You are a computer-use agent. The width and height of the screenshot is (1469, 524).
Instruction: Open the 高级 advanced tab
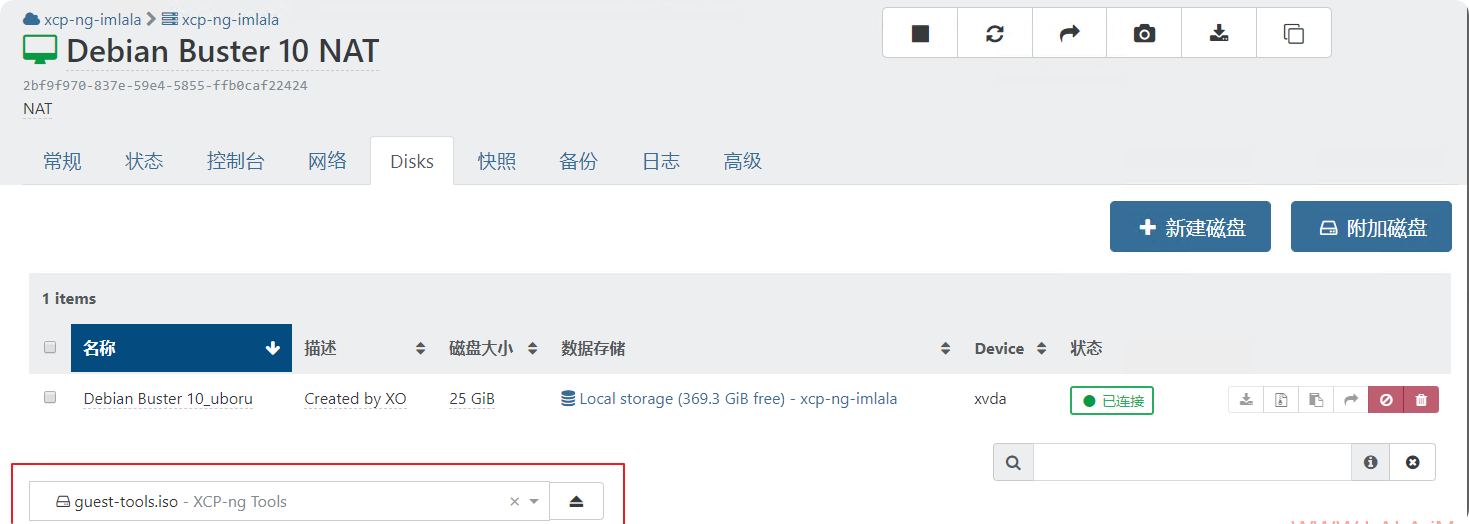[x=743, y=161]
